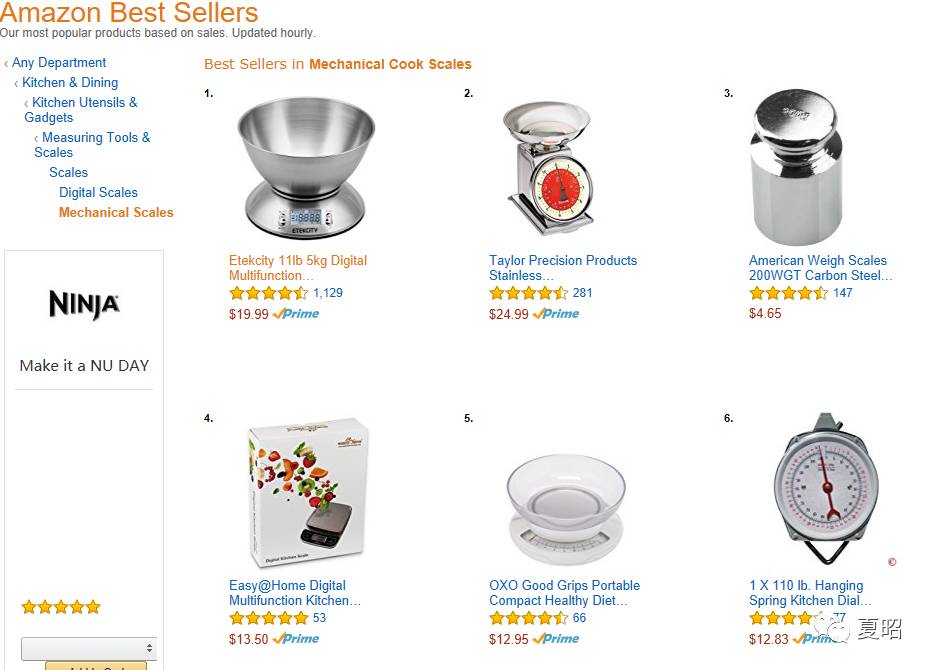Click the Prime badge beside $12.95
Image resolution: width=933 pixels, height=670 pixels.
pos(556,639)
